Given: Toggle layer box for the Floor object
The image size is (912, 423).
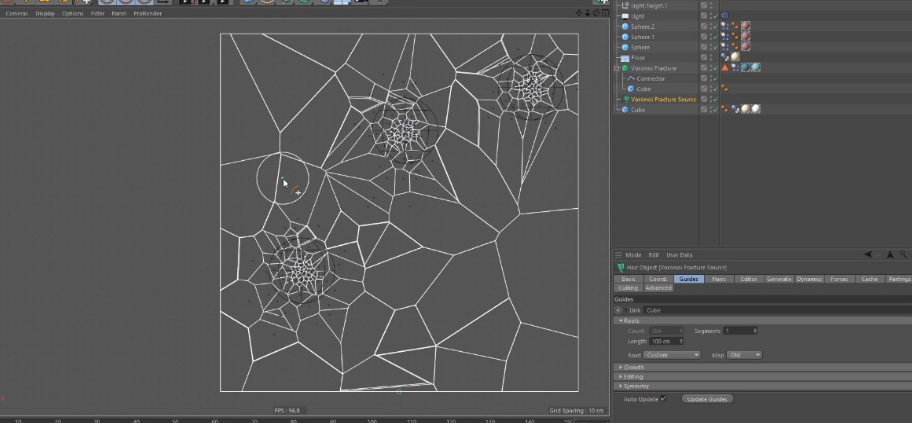Looking at the screenshot, I should point(704,58).
